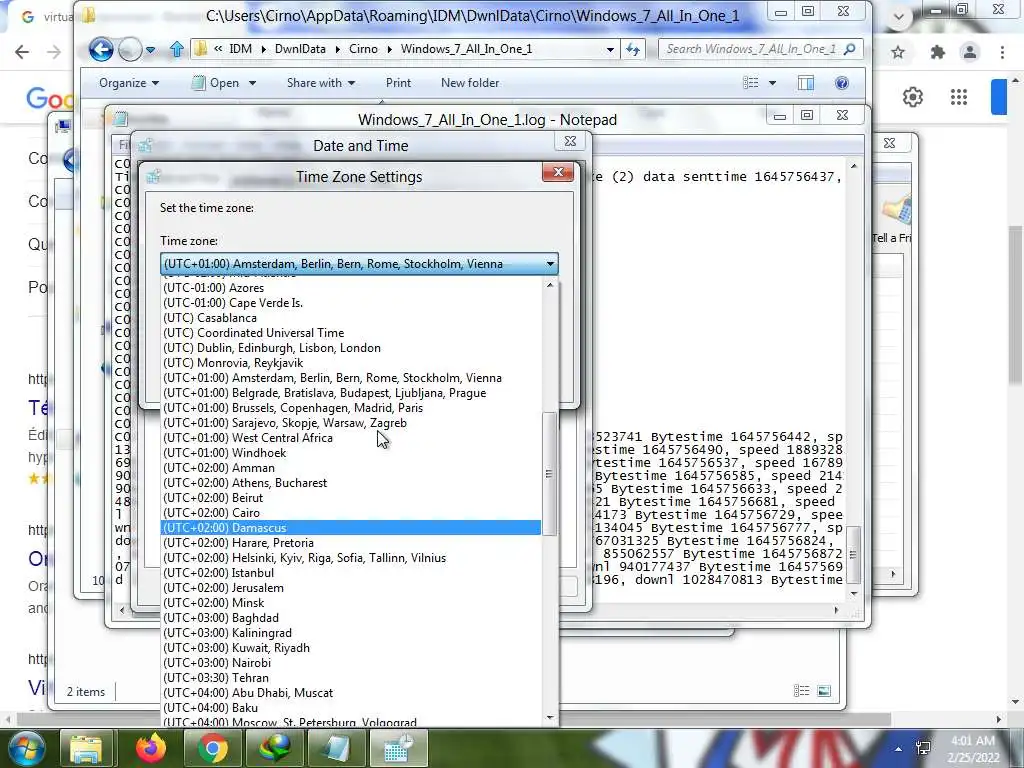Open the Share with menu
Screen dimensions: 1024x768
321,83
